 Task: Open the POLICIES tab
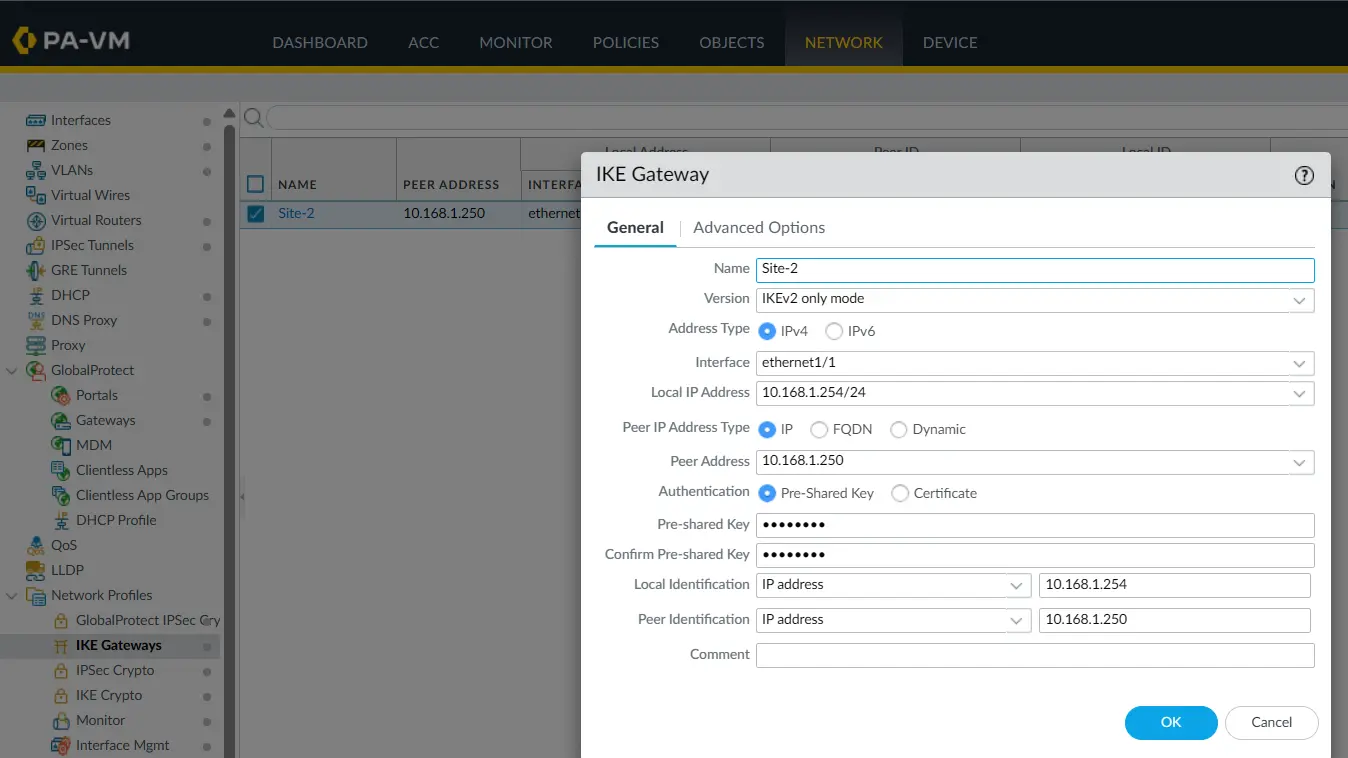[x=626, y=43]
